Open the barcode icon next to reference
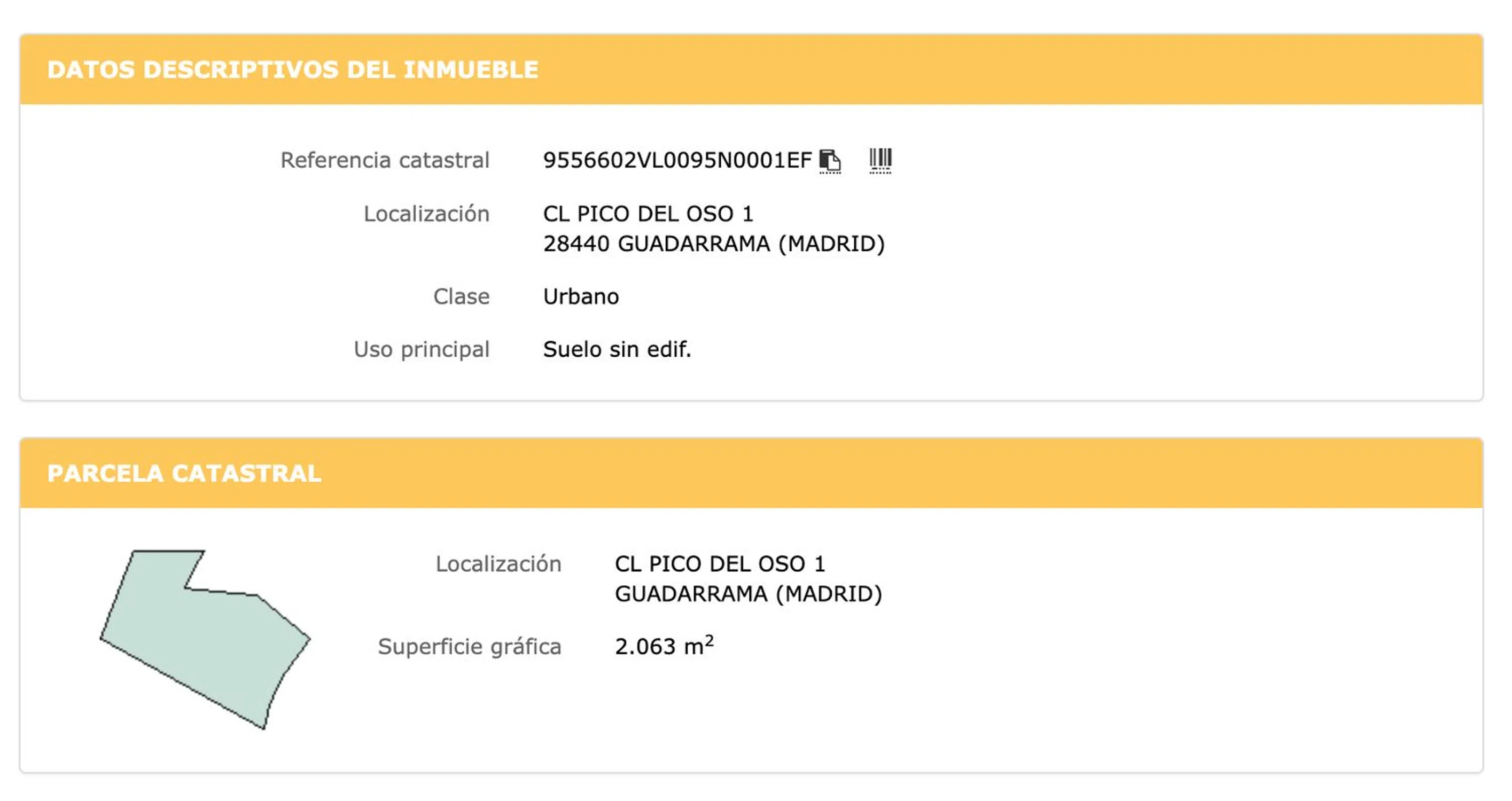 pos(880,159)
